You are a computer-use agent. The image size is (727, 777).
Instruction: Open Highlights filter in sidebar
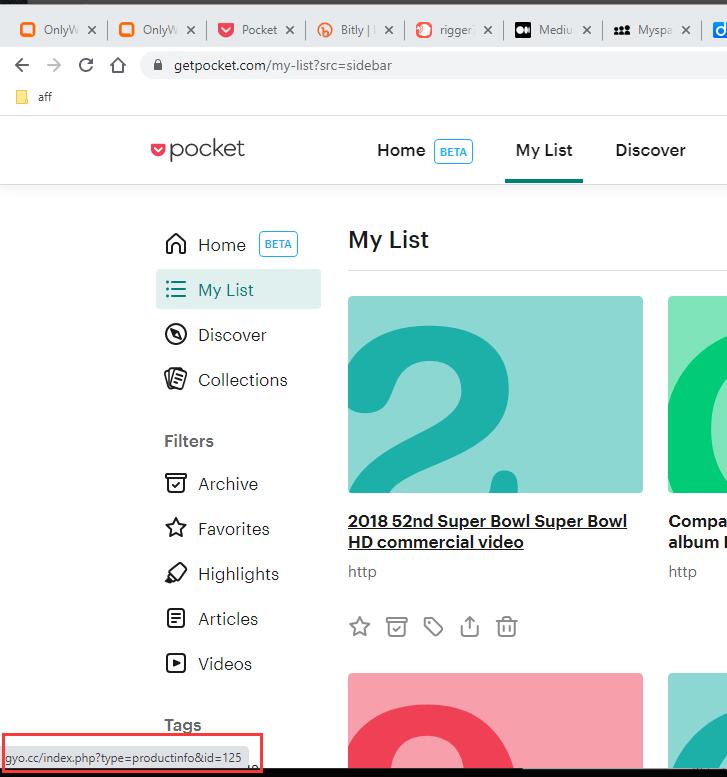pos(238,574)
